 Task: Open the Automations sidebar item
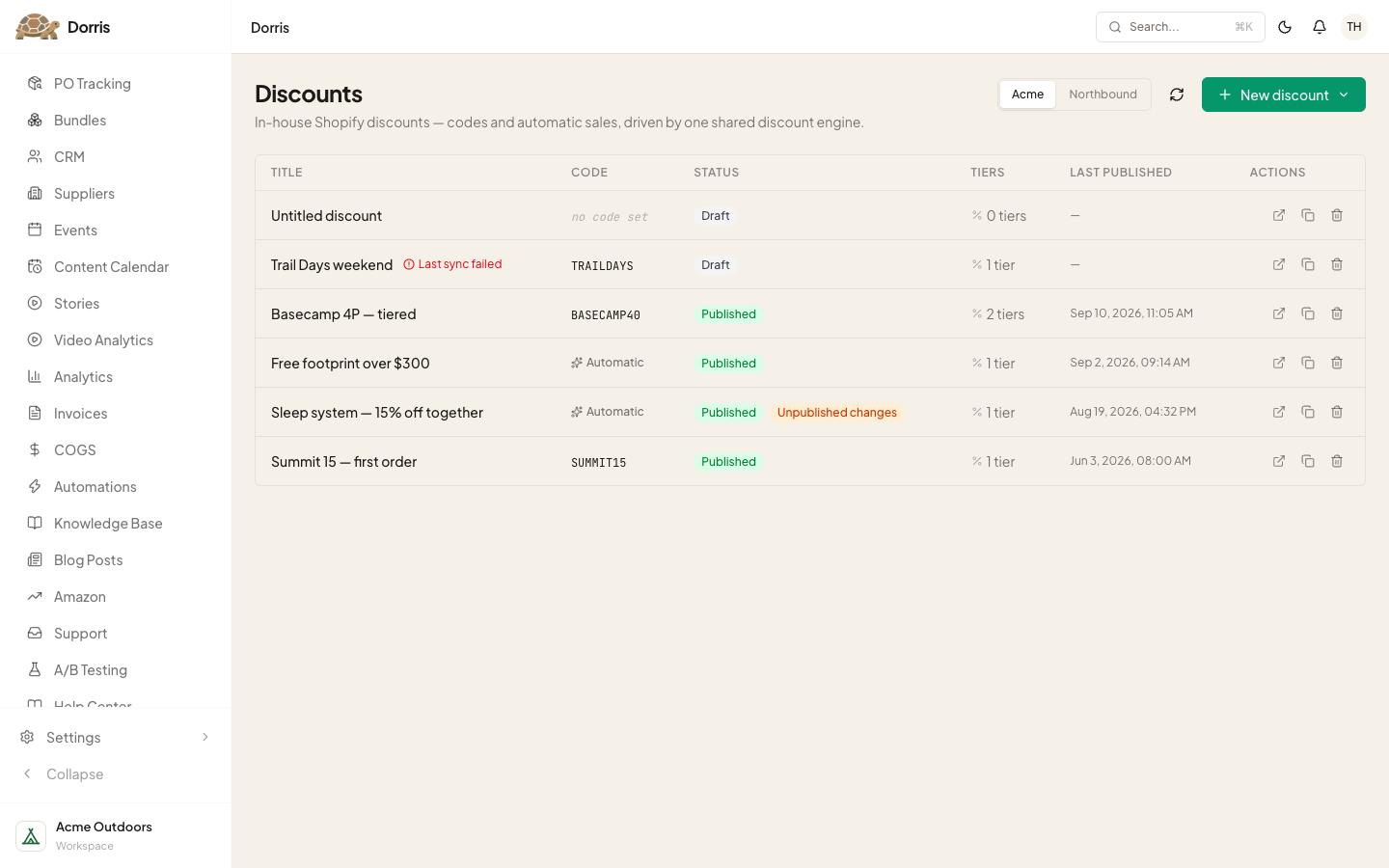click(x=116, y=487)
